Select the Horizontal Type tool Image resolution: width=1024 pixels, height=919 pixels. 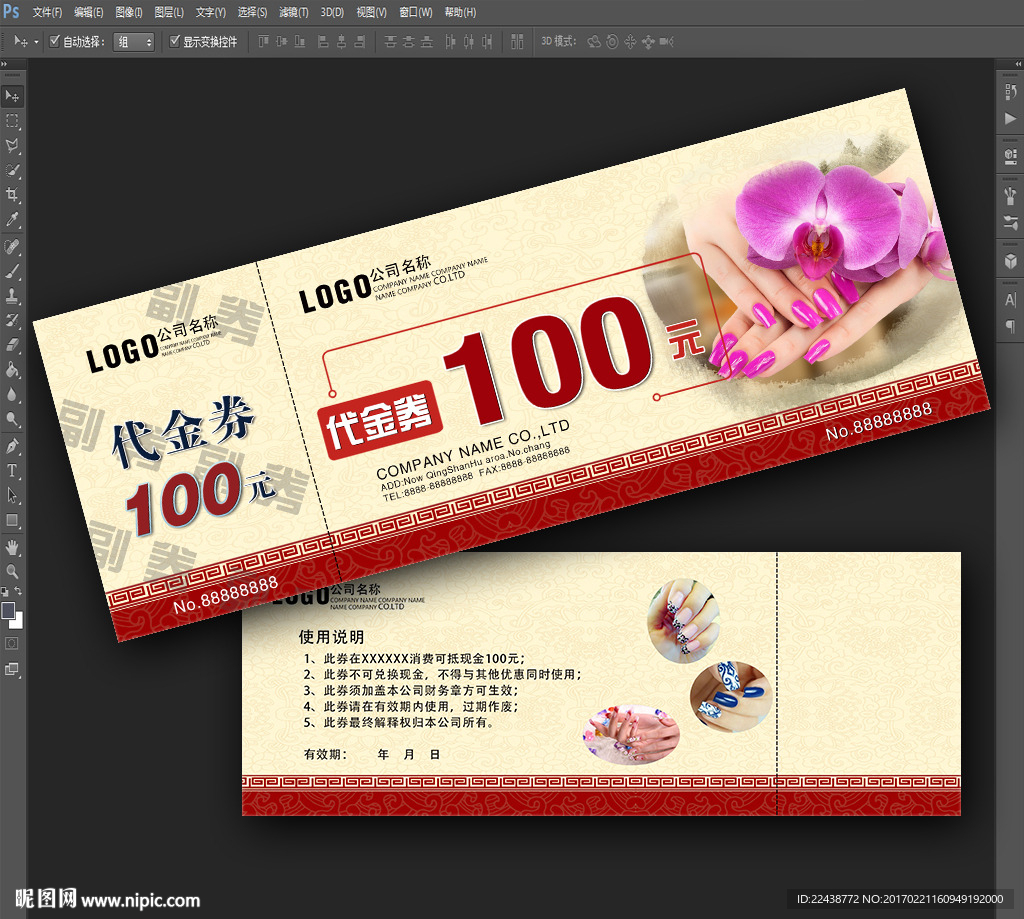click(x=12, y=471)
